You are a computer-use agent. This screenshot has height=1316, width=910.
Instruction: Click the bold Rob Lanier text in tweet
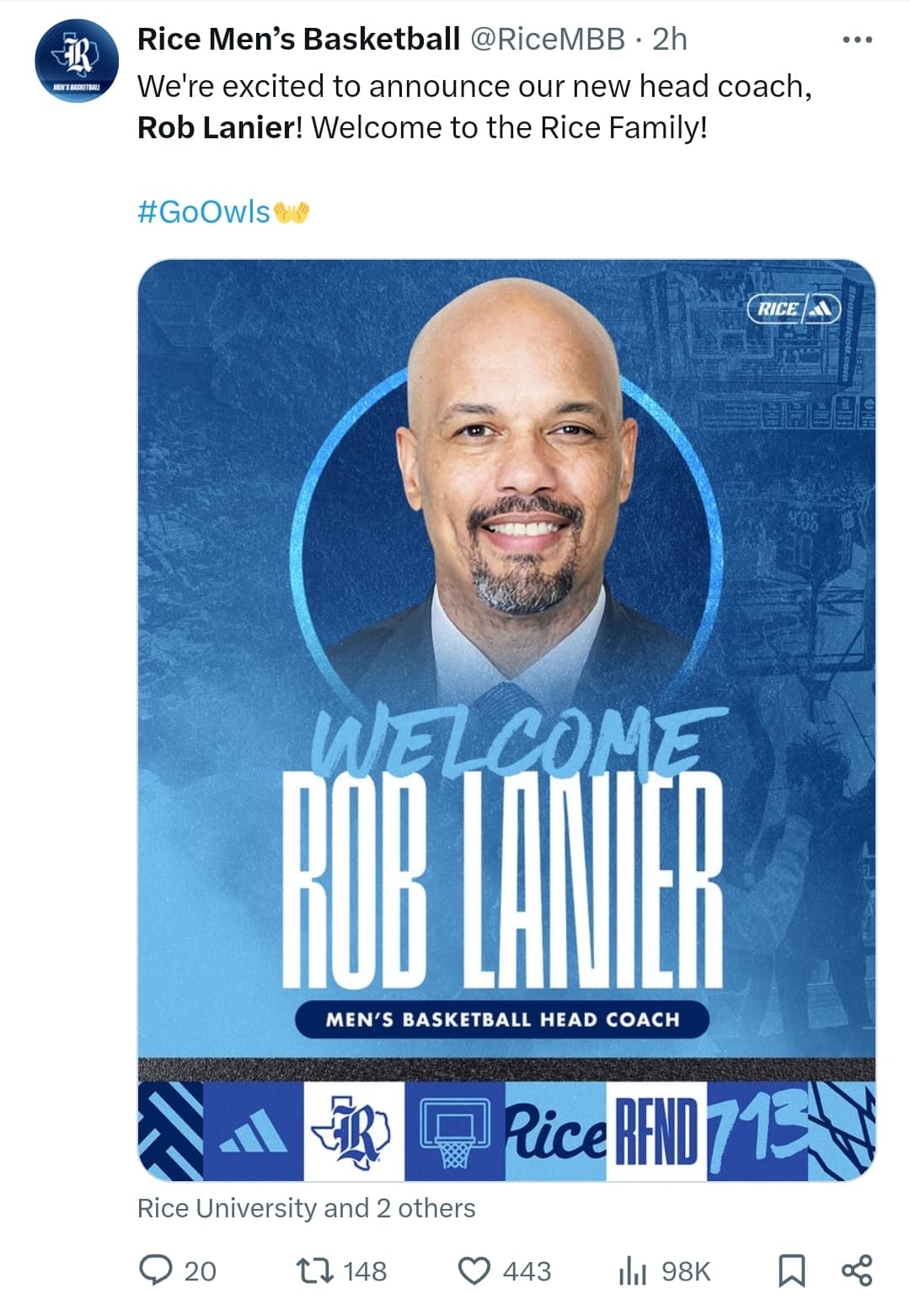(215, 127)
